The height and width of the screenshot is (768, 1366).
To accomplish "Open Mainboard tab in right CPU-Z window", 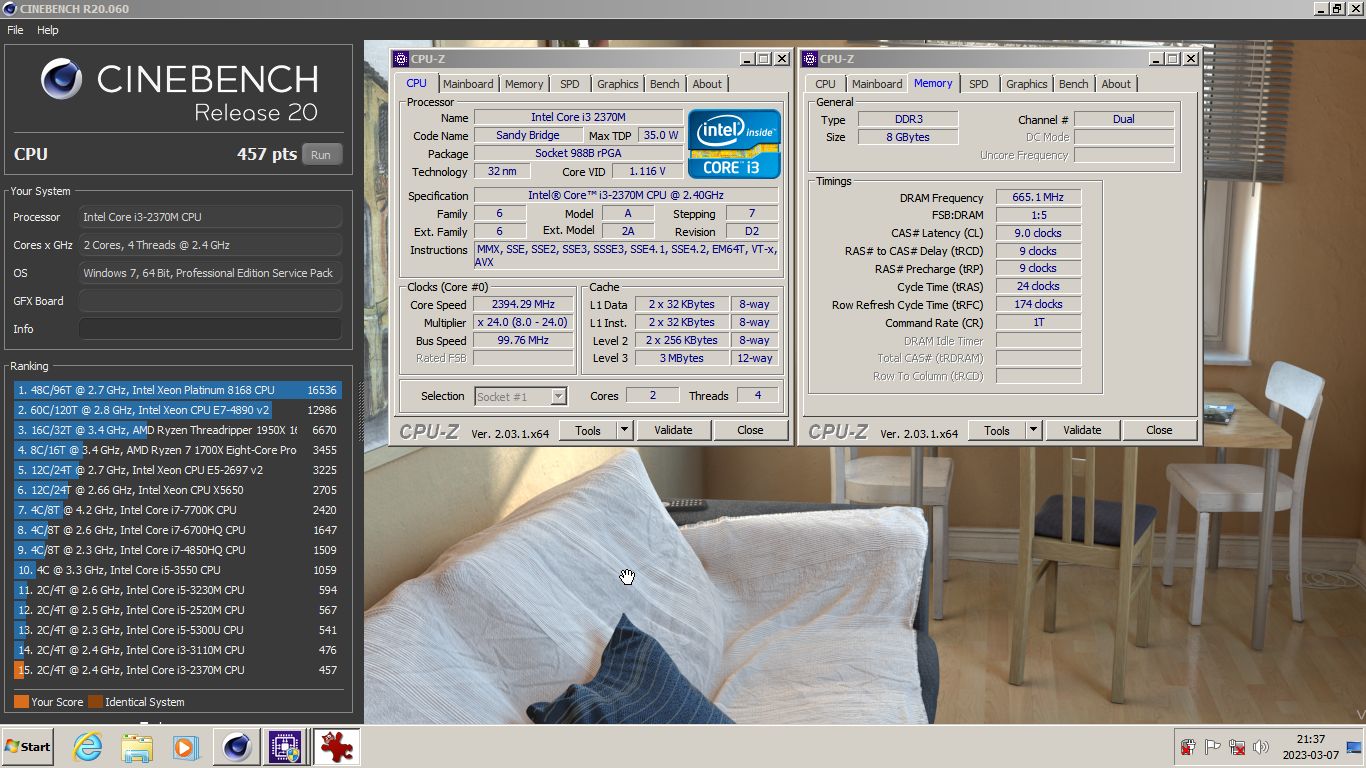I will [x=877, y=84].
